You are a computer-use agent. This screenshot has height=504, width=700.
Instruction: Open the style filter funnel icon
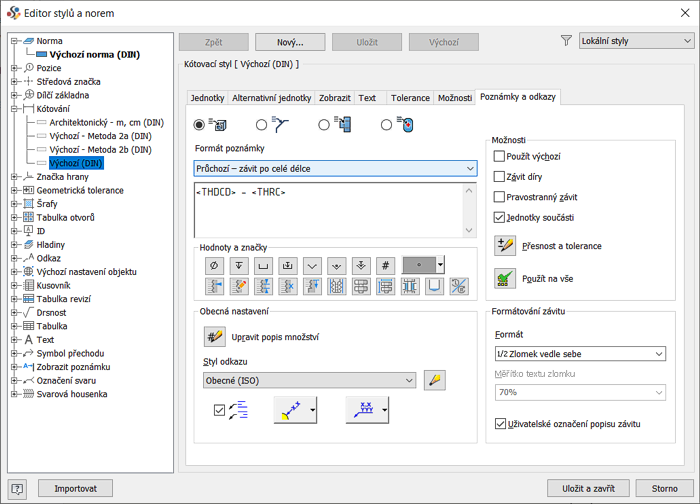(566, 42)
